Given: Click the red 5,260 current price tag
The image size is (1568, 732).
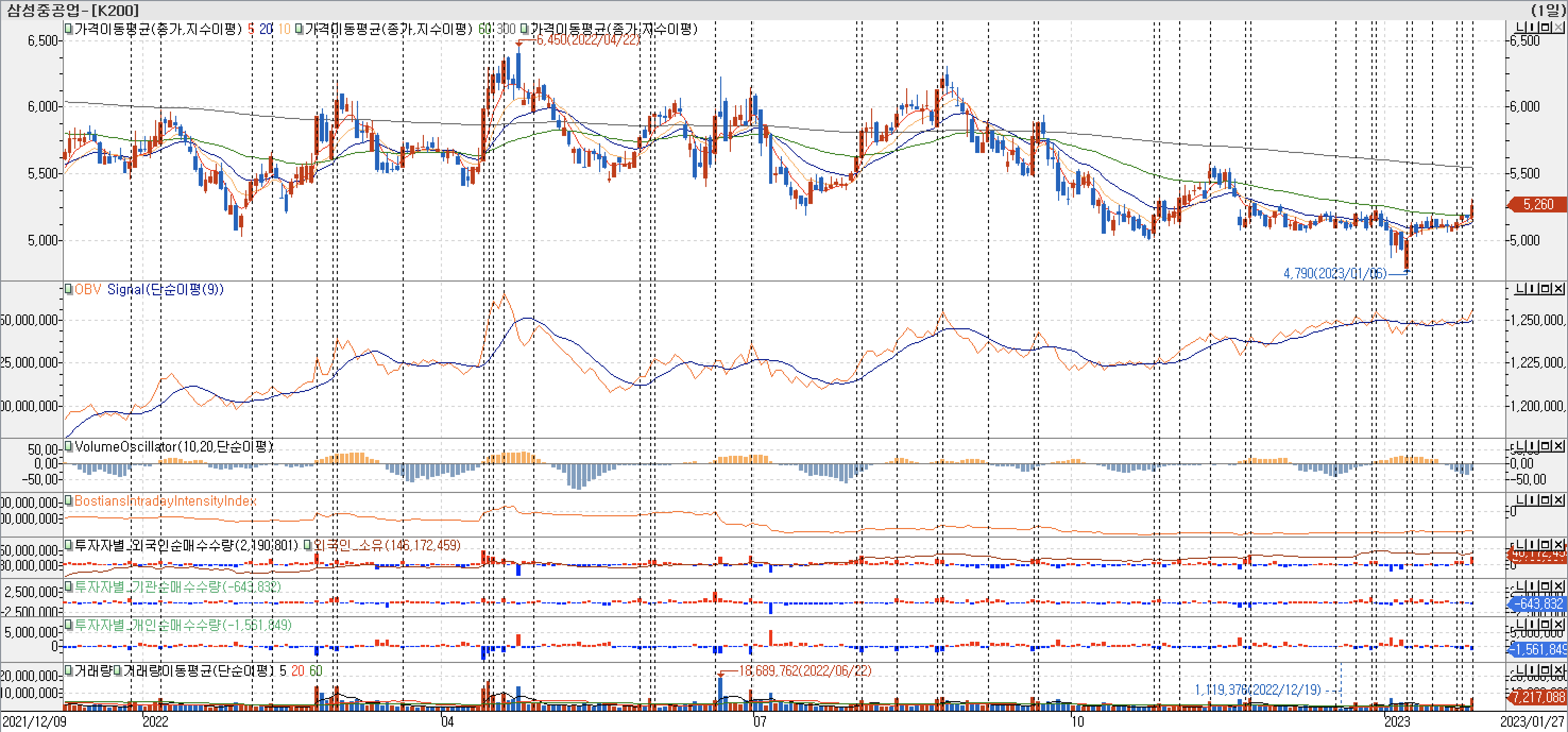Looking at the screenshot, I should tap(1538, 205).
